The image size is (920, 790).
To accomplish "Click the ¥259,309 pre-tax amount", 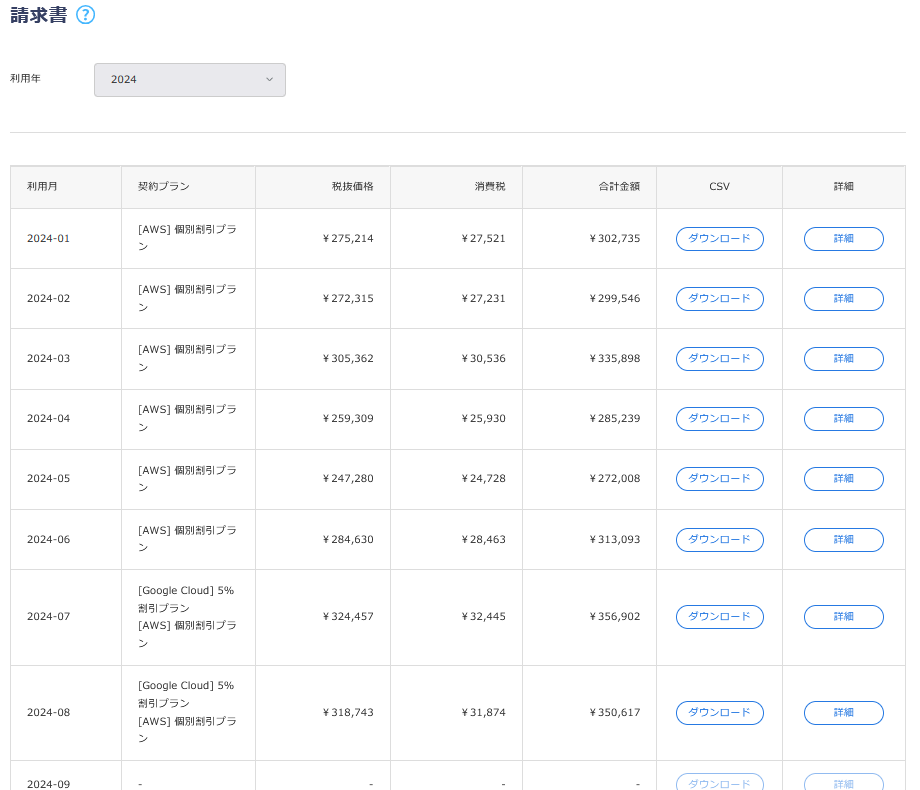I will 348,418.
